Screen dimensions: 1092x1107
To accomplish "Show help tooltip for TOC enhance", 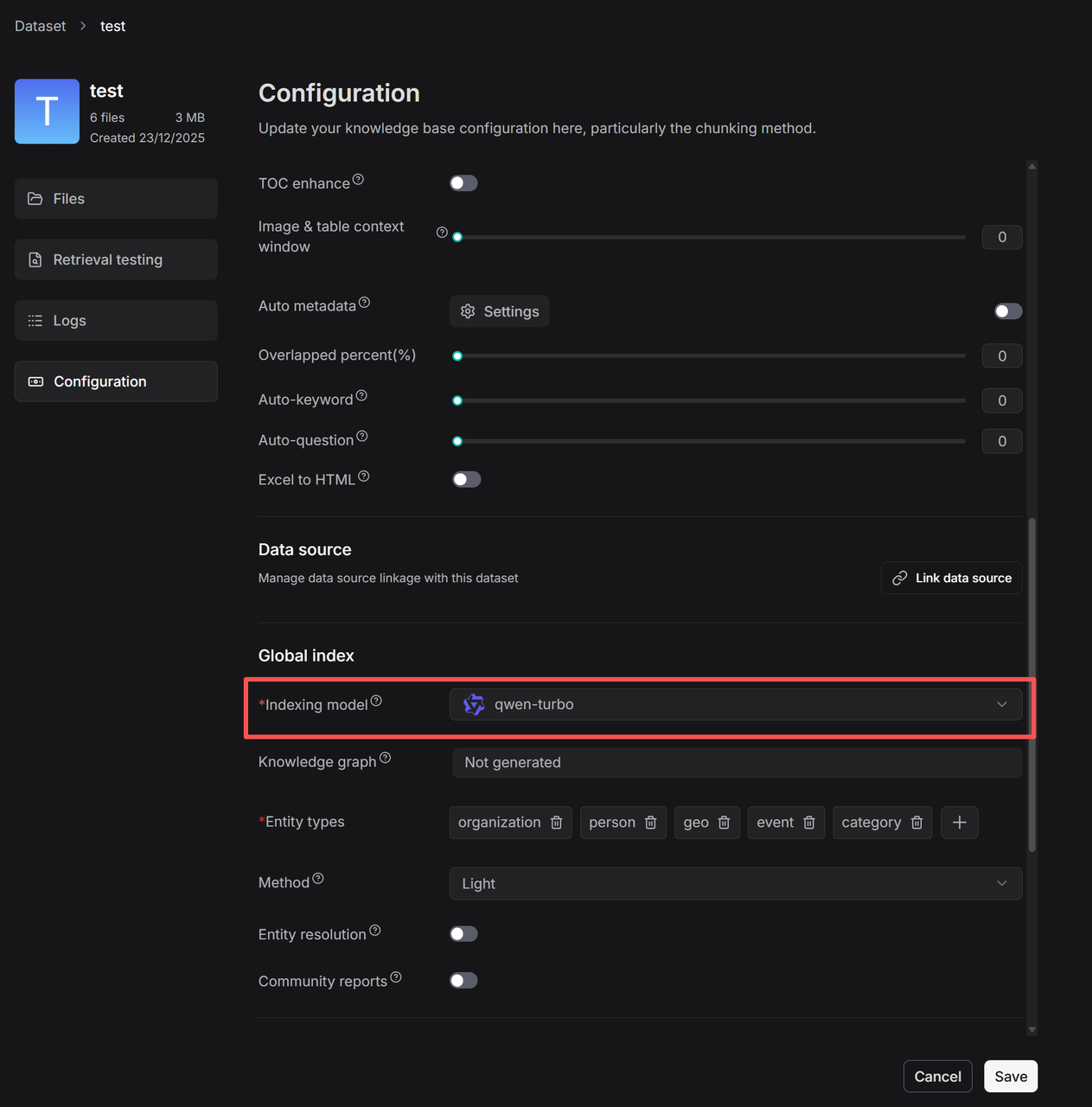I will (358, 180).
